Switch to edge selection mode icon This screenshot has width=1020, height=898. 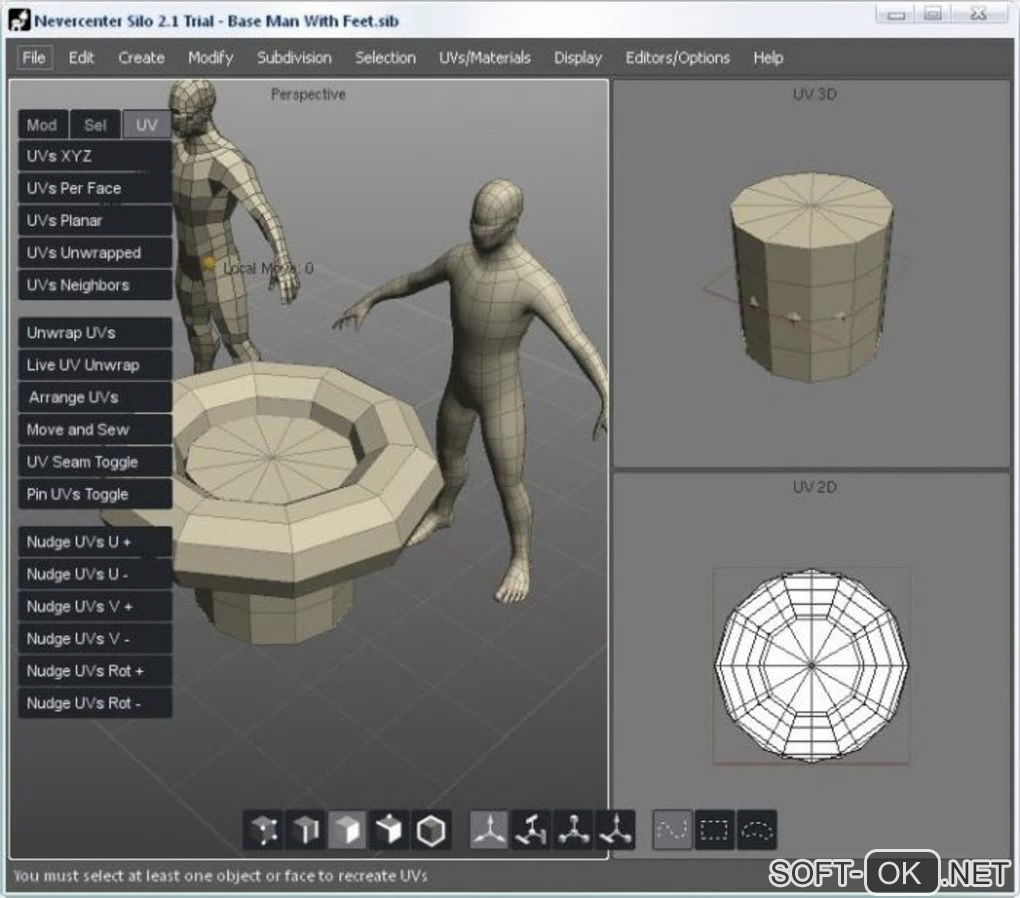click(305, 830)
